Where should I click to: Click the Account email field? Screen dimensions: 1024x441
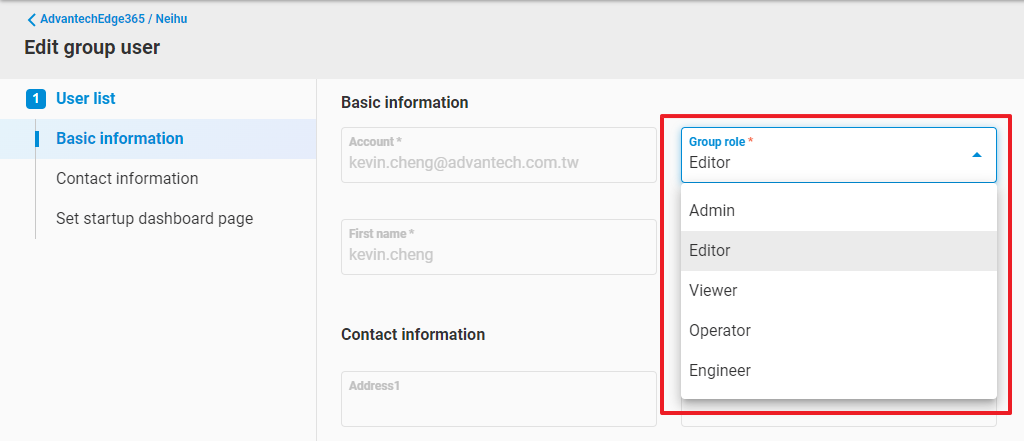click(498, 155)
